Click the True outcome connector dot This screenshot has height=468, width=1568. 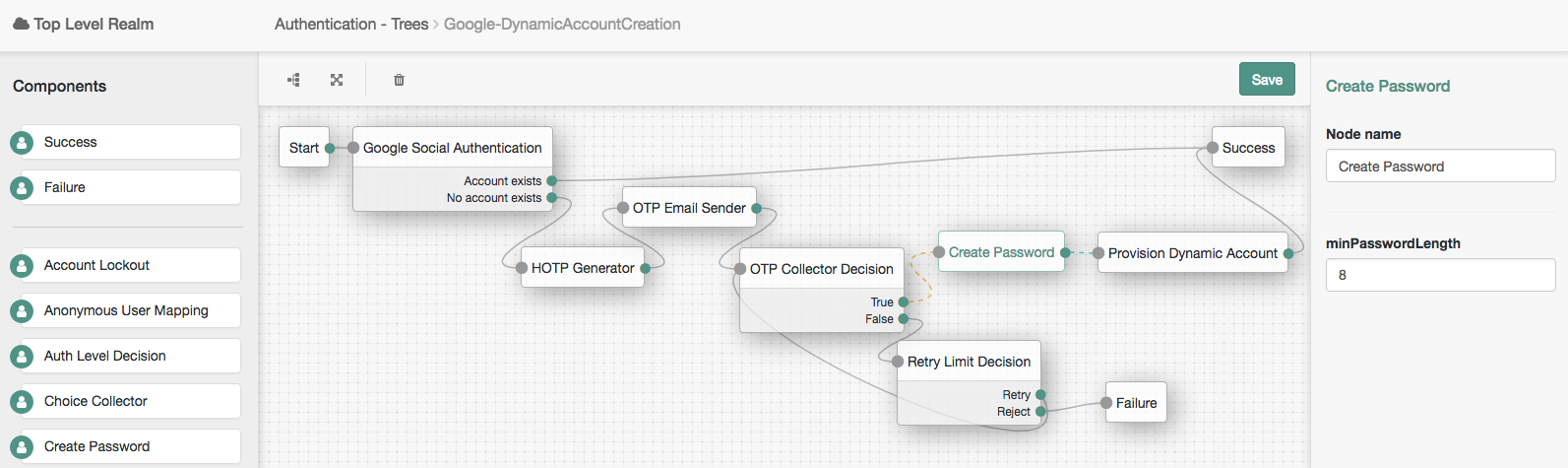(x=904, y=302)
